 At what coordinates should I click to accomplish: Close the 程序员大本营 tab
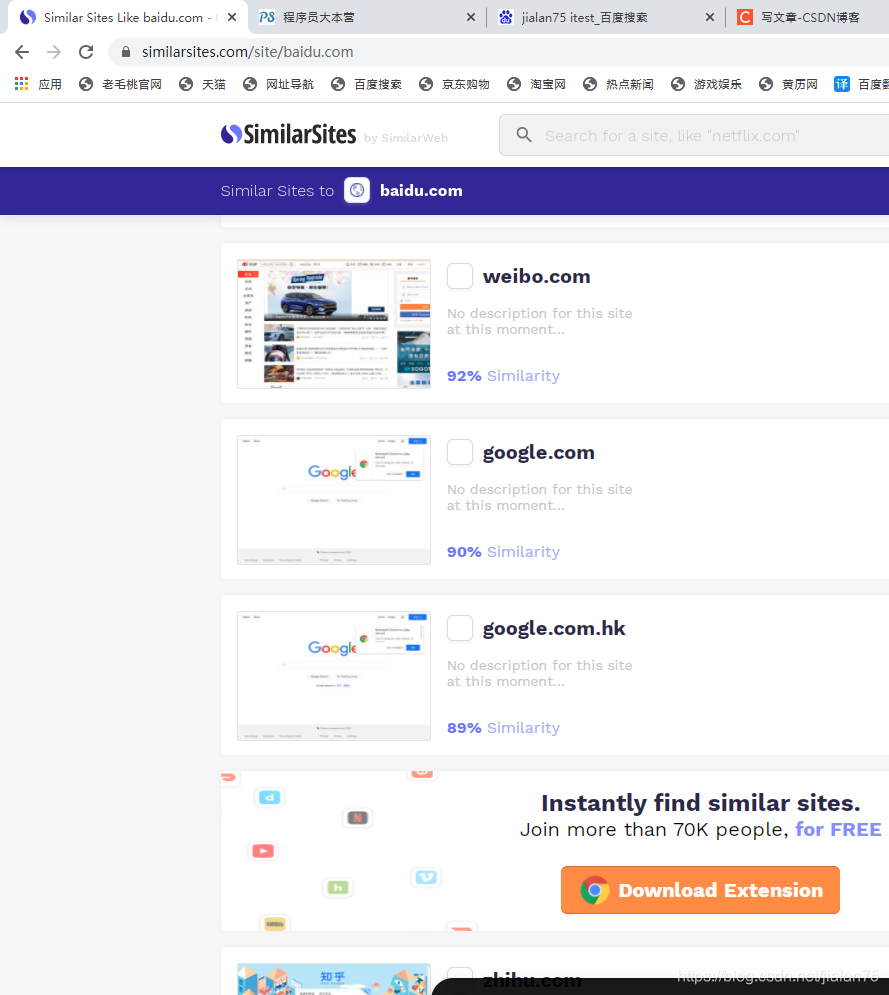coord(471,18)
